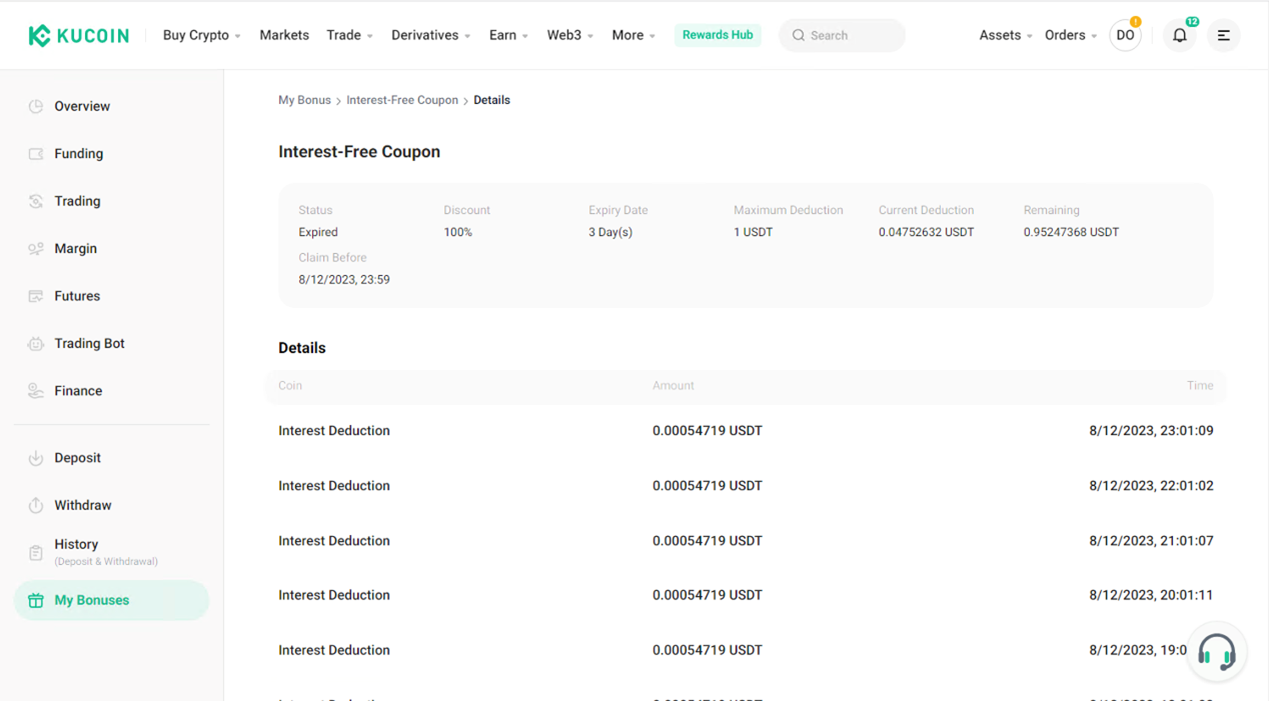1269x701 pixels.
Task: Select Finance in the sidebar
Action: pyautogui.click(x=111, y=391)
